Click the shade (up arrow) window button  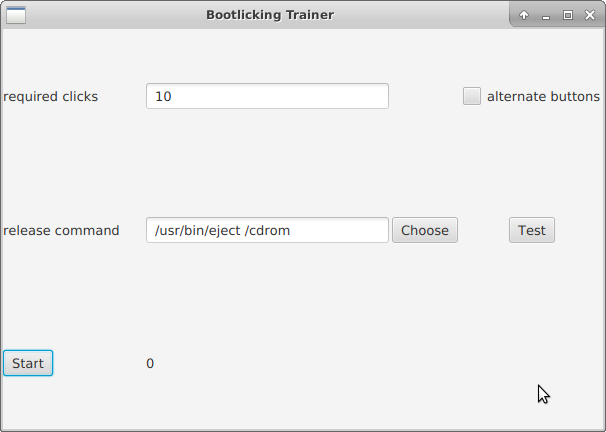tap(523, 15)
